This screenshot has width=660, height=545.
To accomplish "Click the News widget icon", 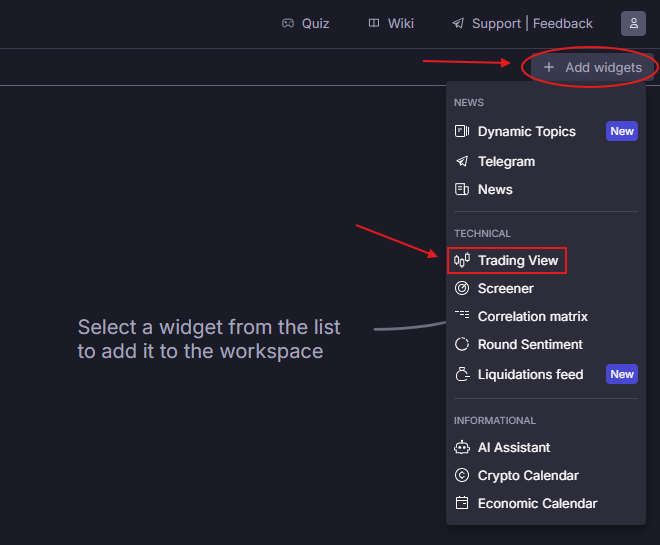I will coord(462,189).
